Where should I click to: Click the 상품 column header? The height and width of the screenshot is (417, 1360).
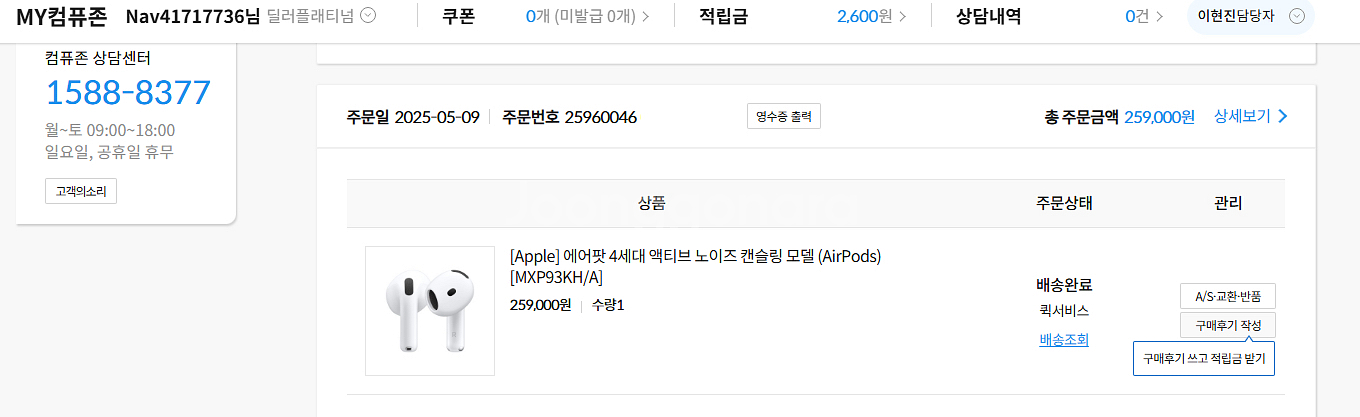(652, 204)
